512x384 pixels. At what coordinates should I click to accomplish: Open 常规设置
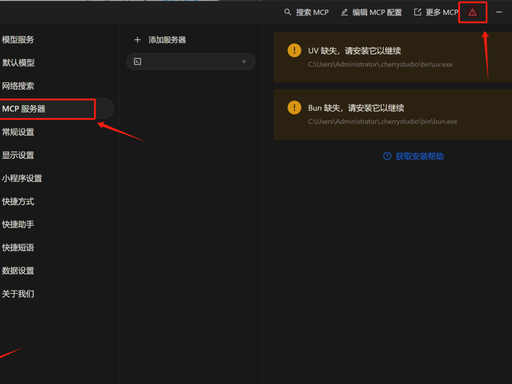(18, 132)
